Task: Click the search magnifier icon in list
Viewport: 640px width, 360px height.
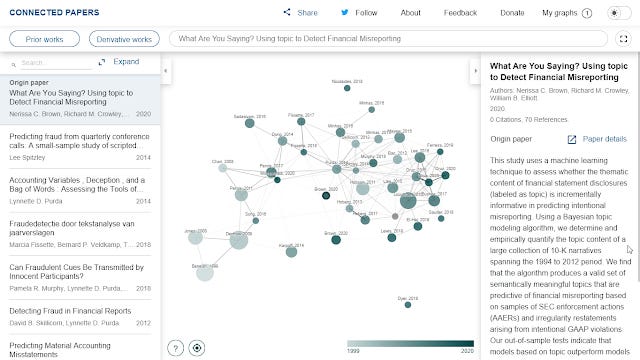Action: 13,64
